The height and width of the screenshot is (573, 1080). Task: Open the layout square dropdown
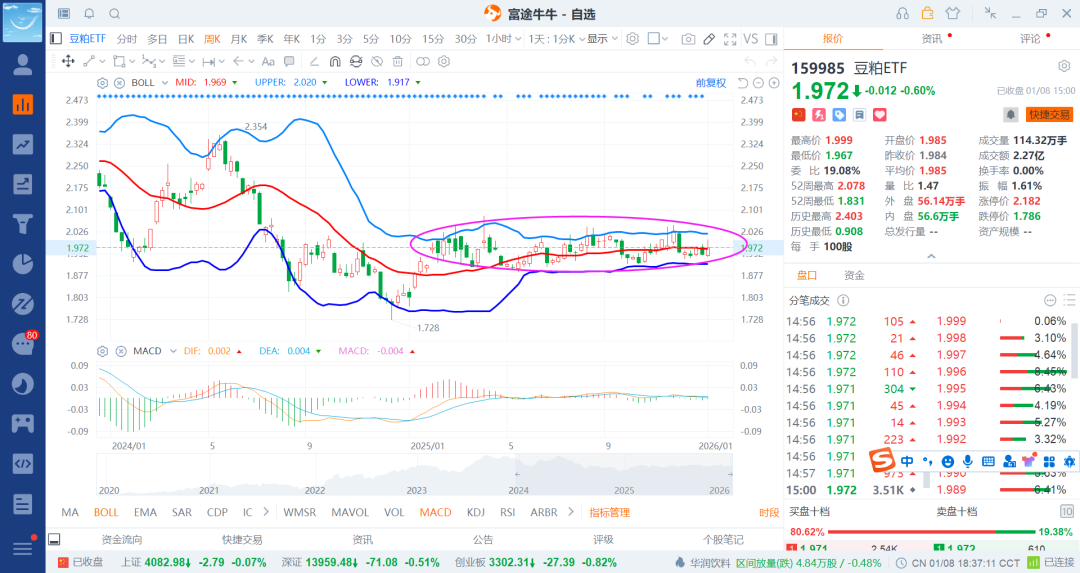[658, 39]
